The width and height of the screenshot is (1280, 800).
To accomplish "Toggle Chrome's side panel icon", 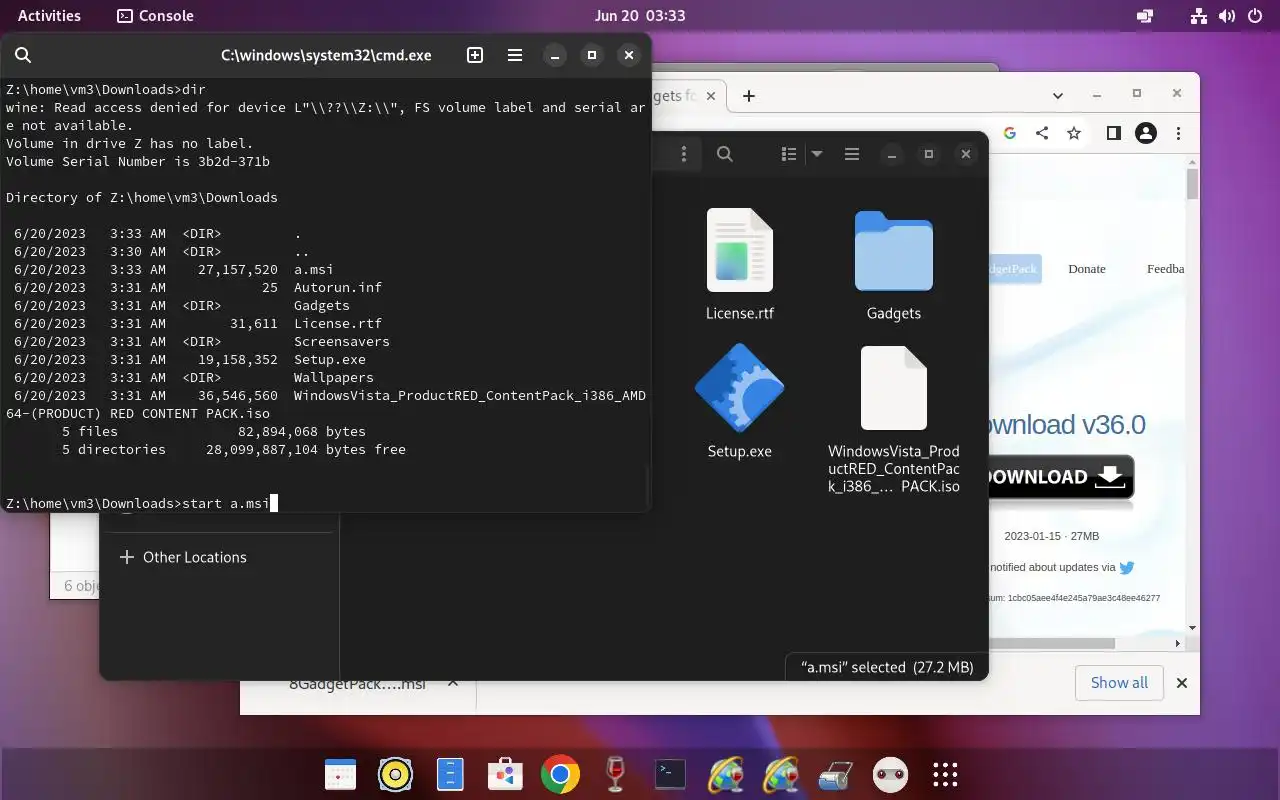I will [1113, 133].
